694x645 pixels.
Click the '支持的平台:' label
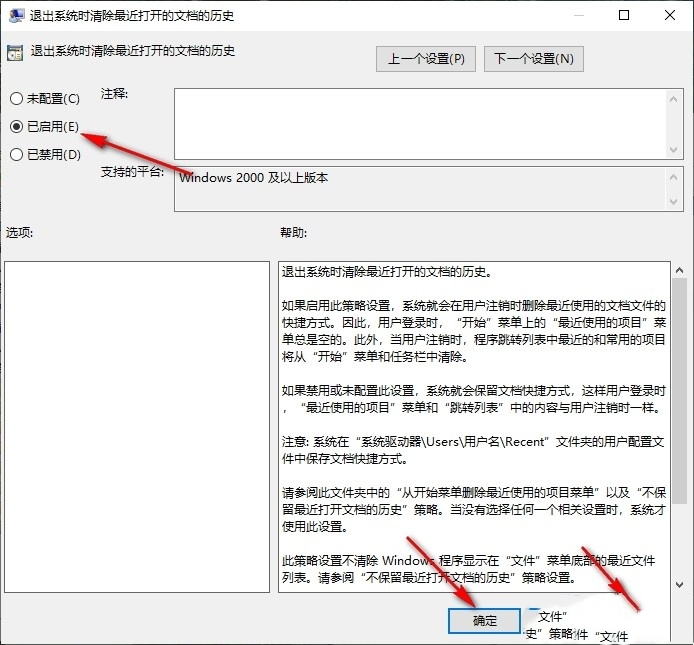(132, 172)
